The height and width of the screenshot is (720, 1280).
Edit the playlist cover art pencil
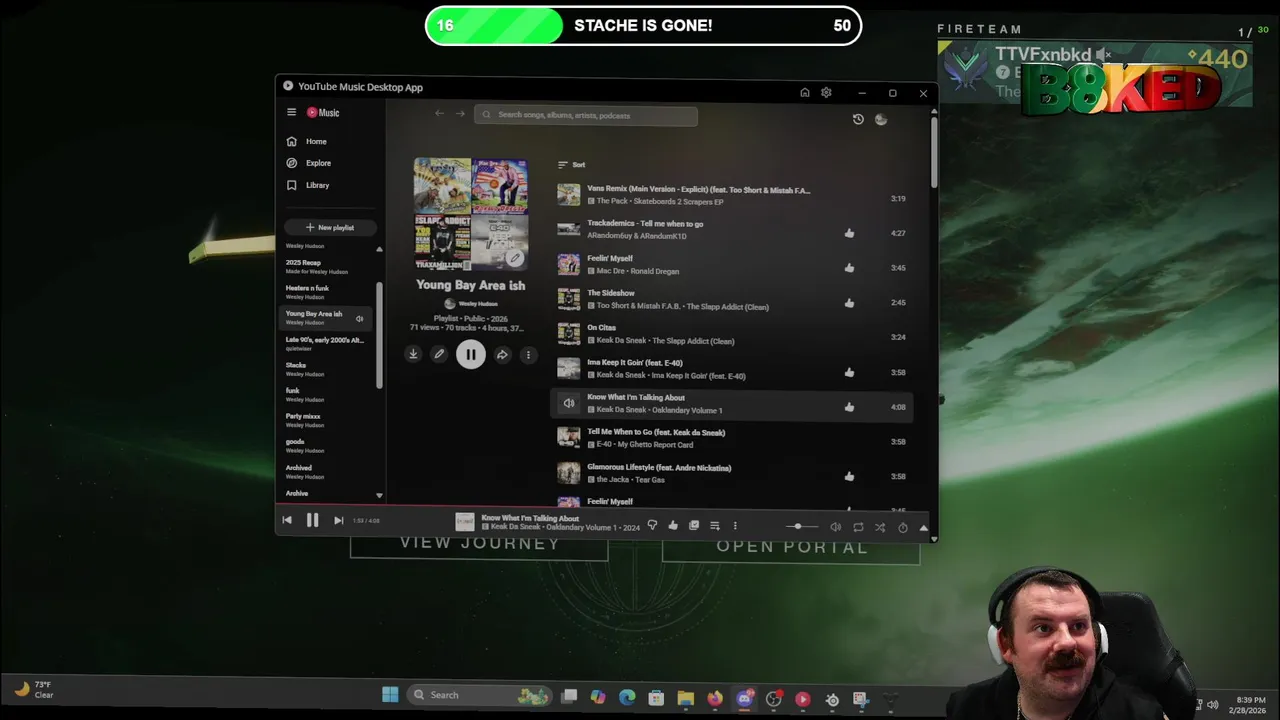point(514,258)
